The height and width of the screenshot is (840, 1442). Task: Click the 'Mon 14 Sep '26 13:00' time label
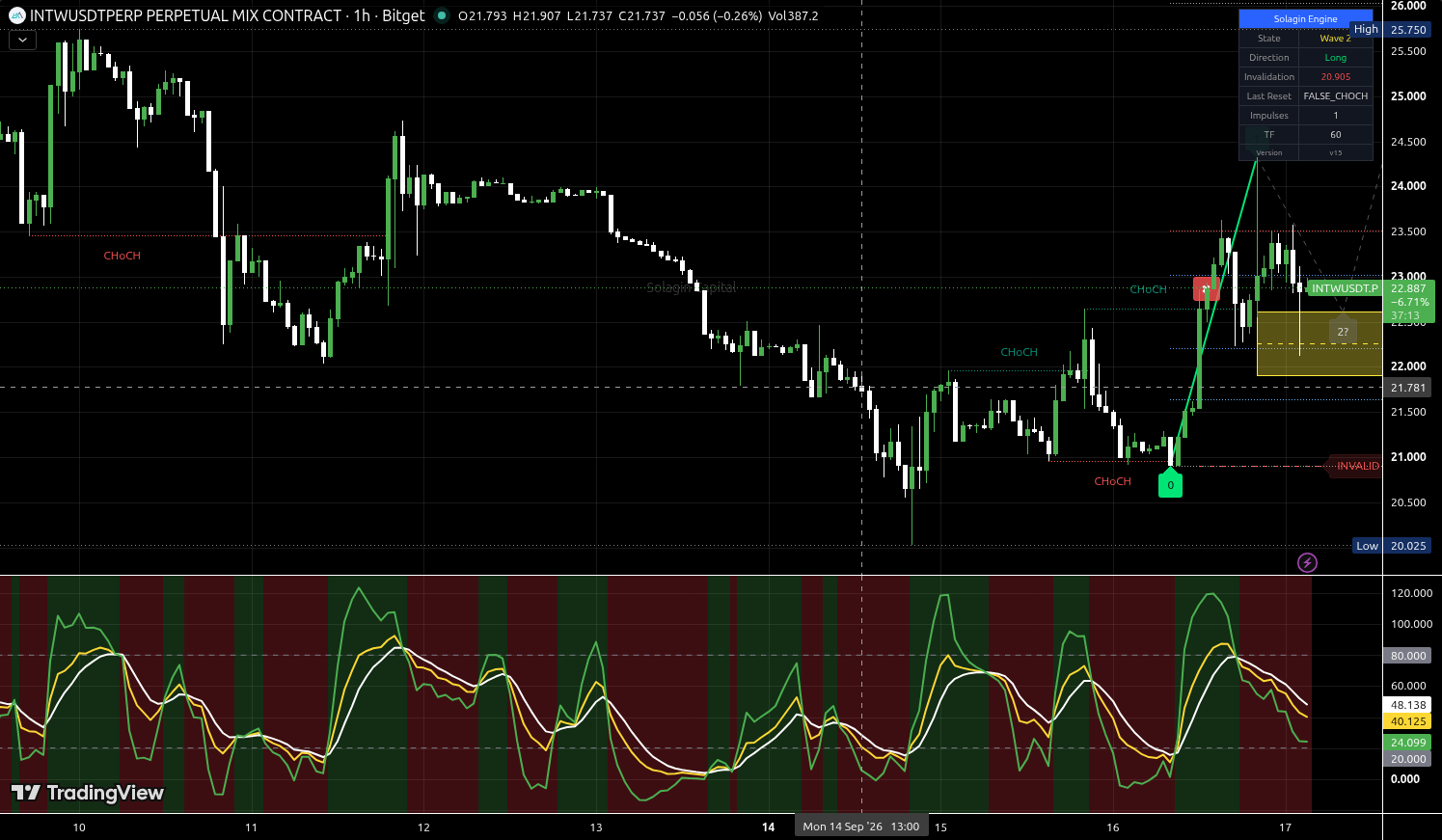(x=860, y=826)
